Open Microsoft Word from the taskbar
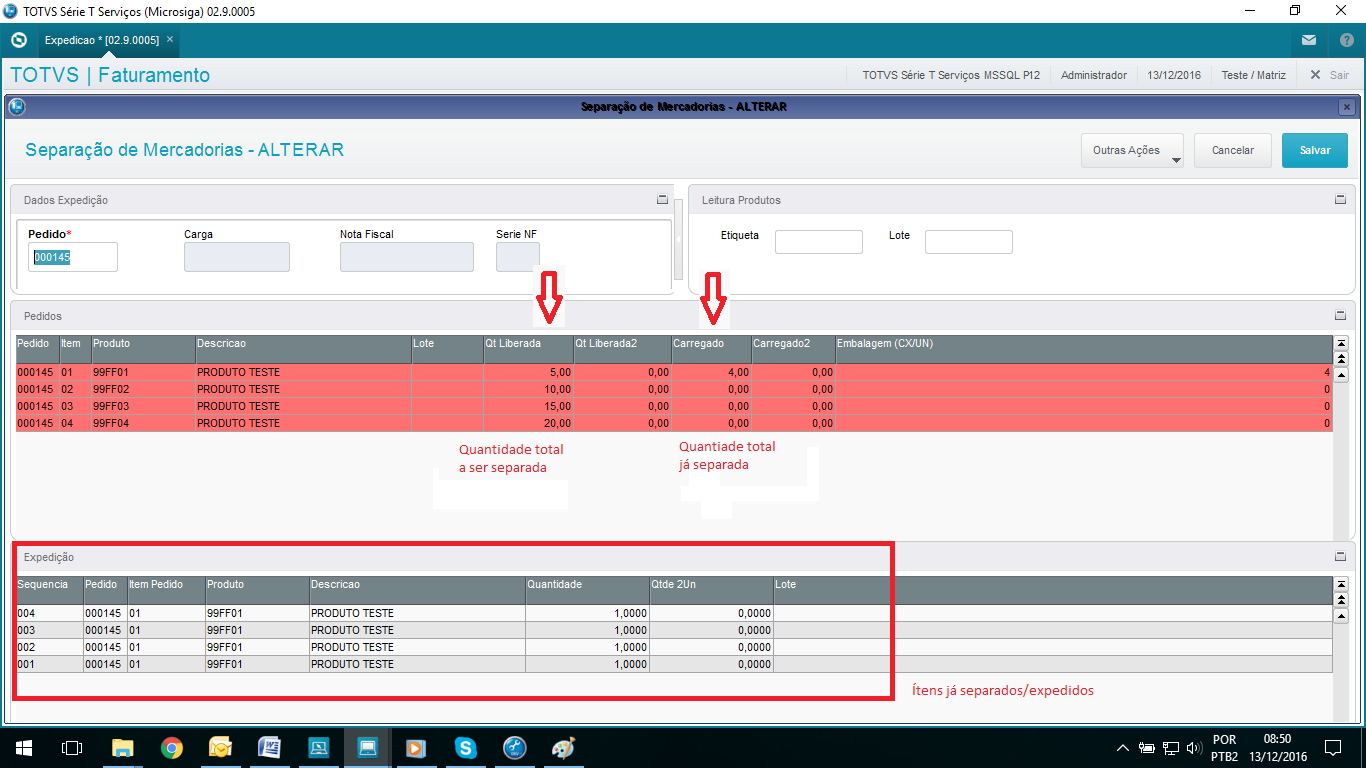This screenshot has height=768, width=1366. point(269,747)
